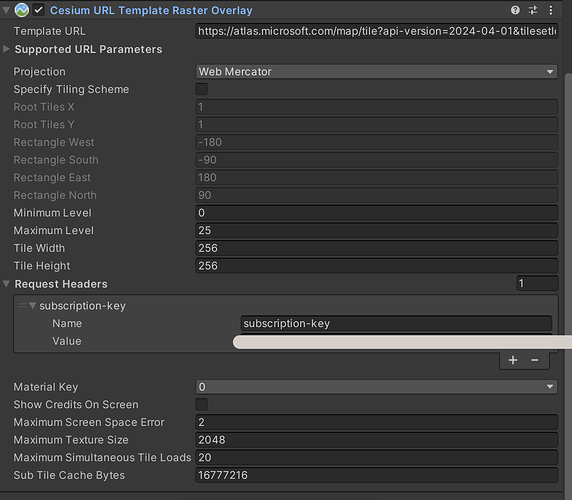Click the Cesium globe component icon

[22, 10]
